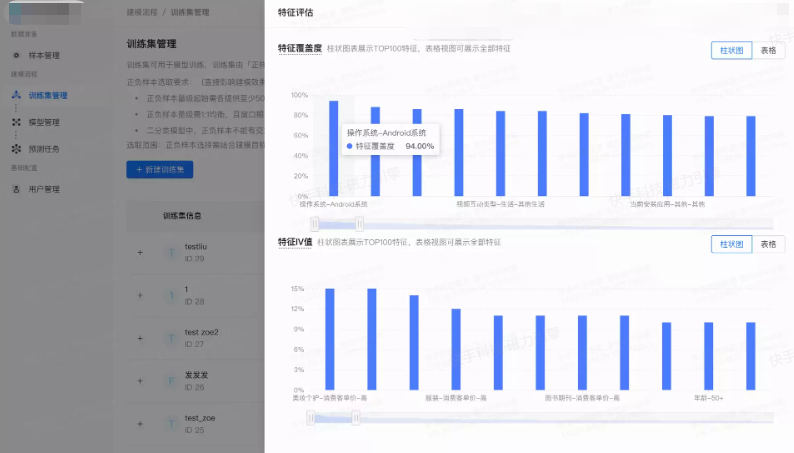This screenshot has height=453, width=794.
Task: Click left handle of IV chart zoom slider
Action: (310, 418)
